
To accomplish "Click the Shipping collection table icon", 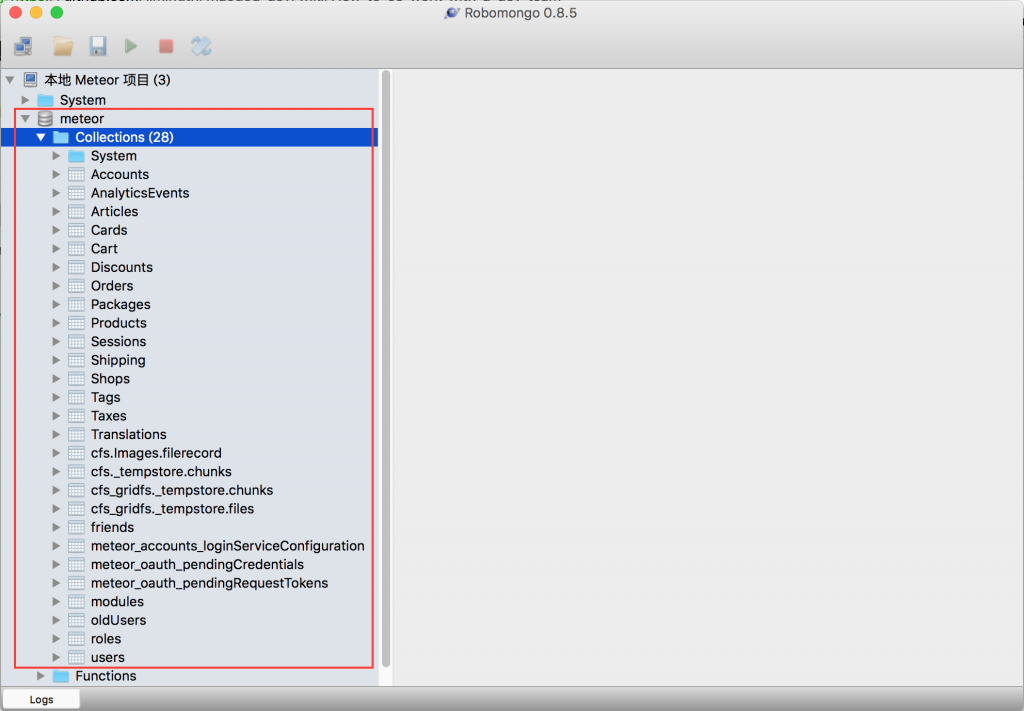I will (x=76, y=360).
